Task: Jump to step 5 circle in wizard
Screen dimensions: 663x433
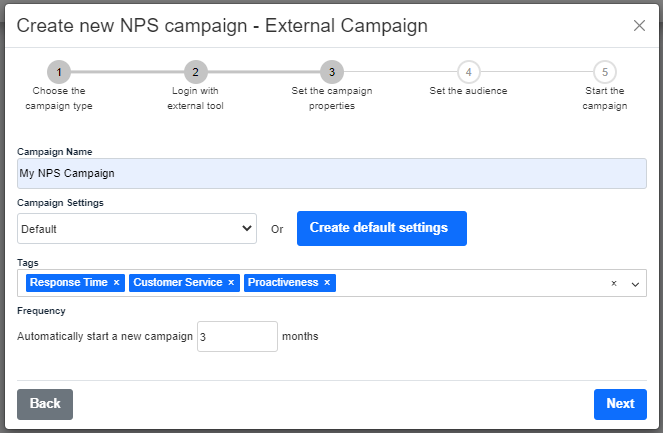Action: pos(605,72)
